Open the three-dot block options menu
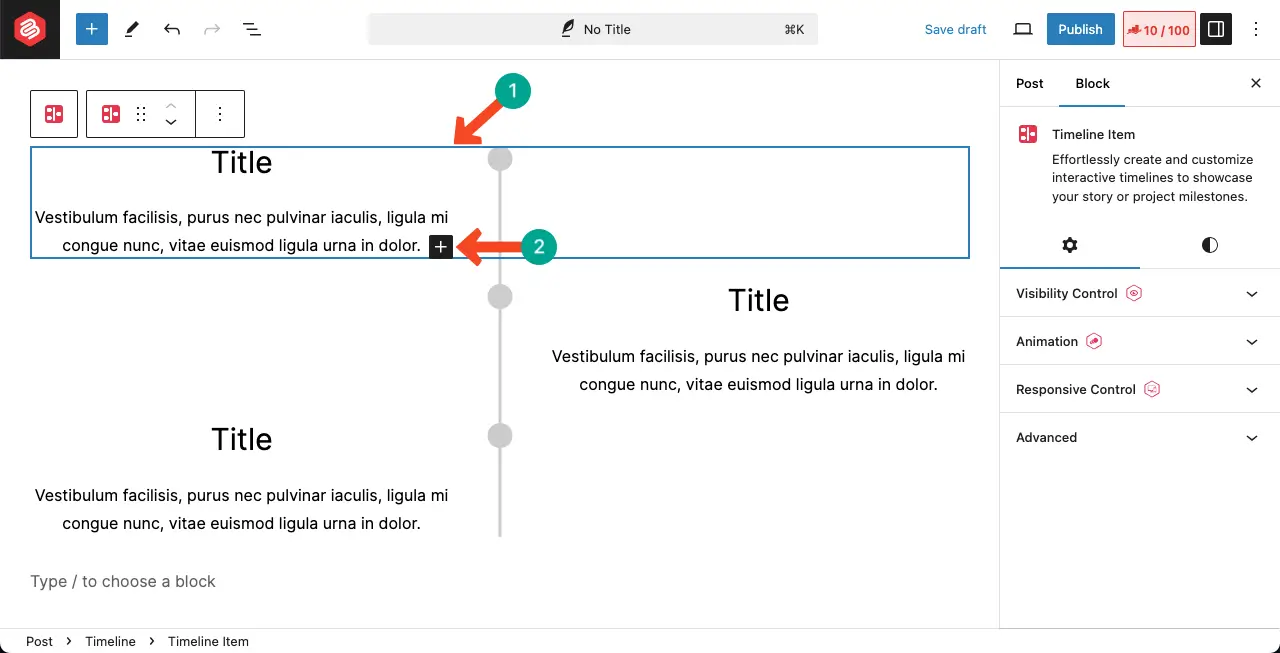Screen dimensions: 1280x653 click(x=220, y=114)
